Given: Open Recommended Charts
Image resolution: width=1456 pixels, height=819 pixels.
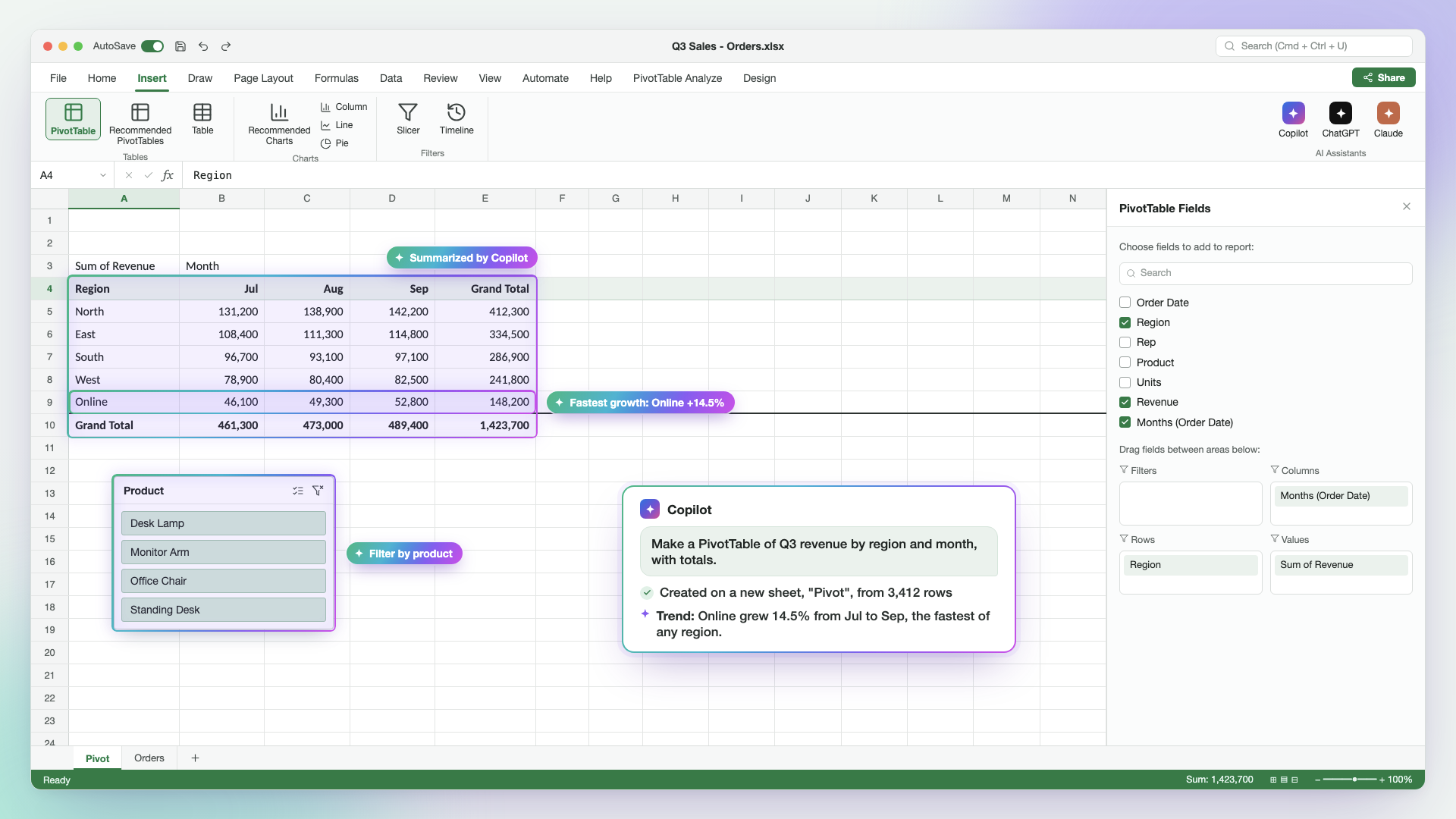Looking at the screenshot, I should (279, 123).
